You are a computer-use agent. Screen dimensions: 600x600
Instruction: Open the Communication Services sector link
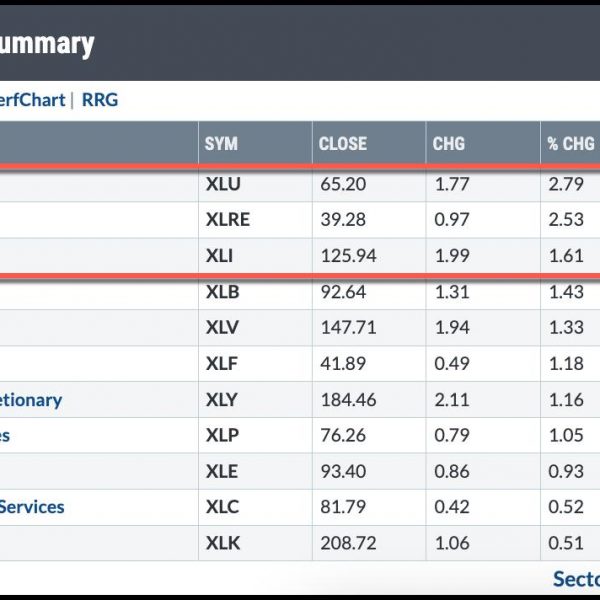[x=32, y=507]
